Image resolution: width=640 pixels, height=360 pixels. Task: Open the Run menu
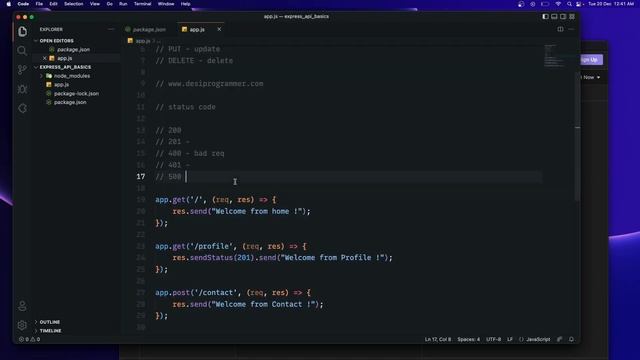click(x=123, y=4)
